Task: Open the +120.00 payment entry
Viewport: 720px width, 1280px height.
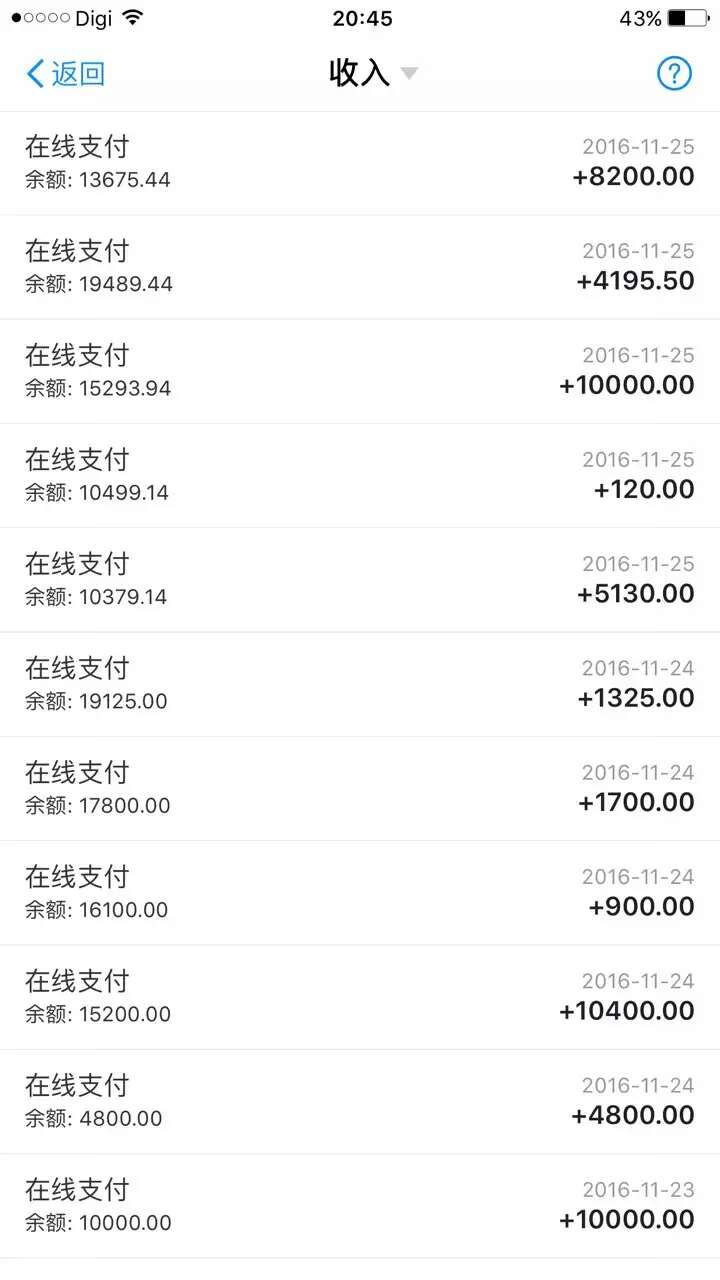Action: tap(360, 475)
